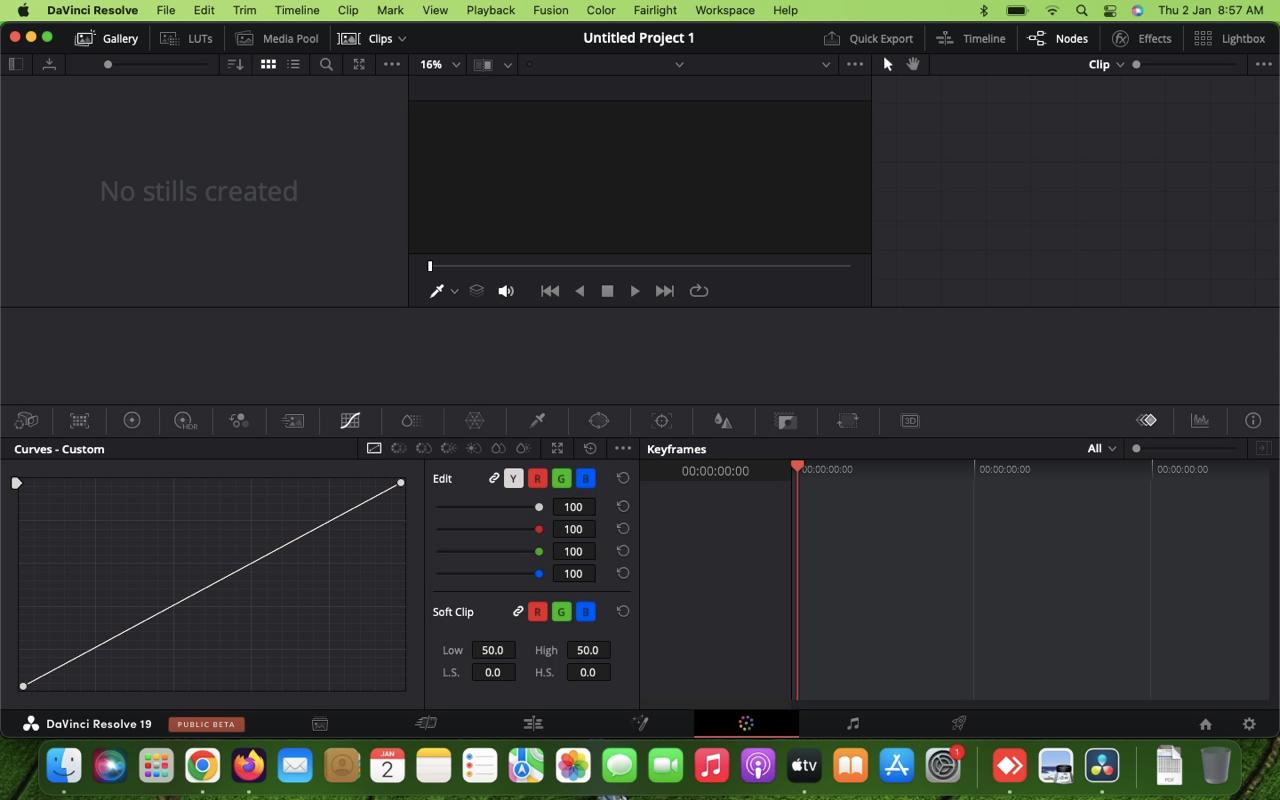Open the 3D stereoscopic palette
This screenshot has width=1280, height=800.
tap(910, 421)
